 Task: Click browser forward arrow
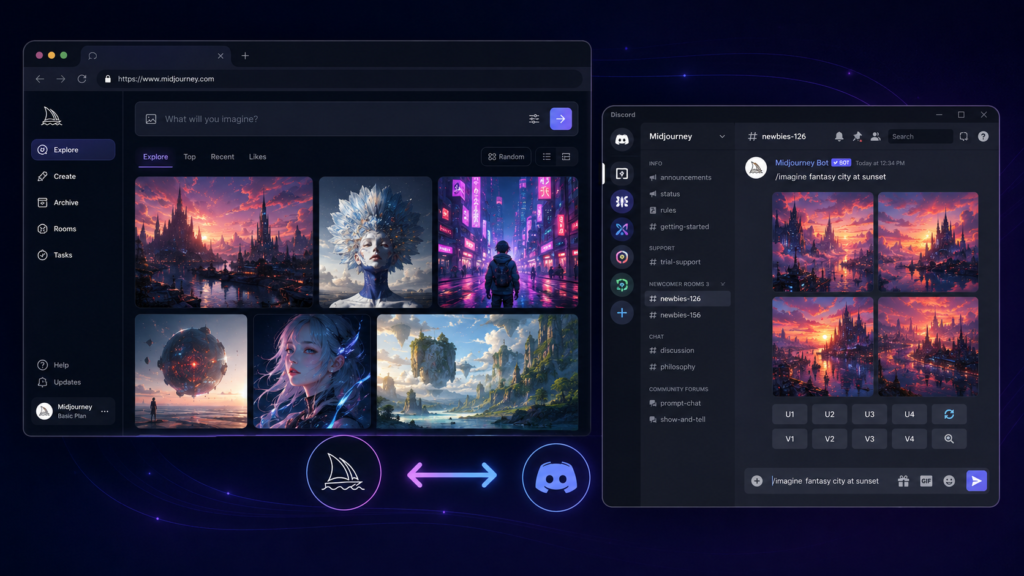tap(61, 79)
